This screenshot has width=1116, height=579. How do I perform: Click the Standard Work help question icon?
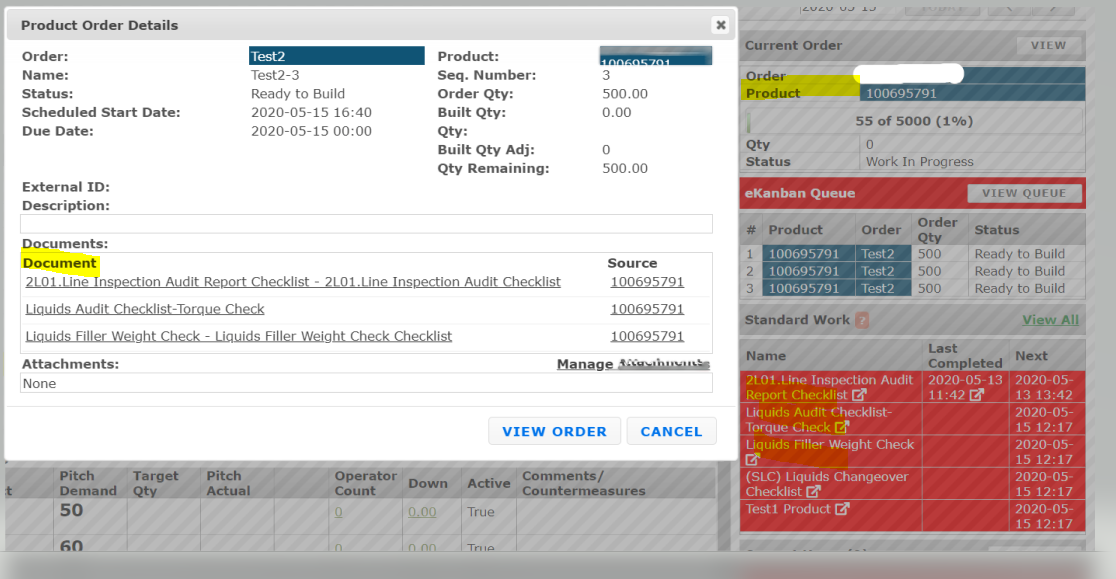click(862, 320)
